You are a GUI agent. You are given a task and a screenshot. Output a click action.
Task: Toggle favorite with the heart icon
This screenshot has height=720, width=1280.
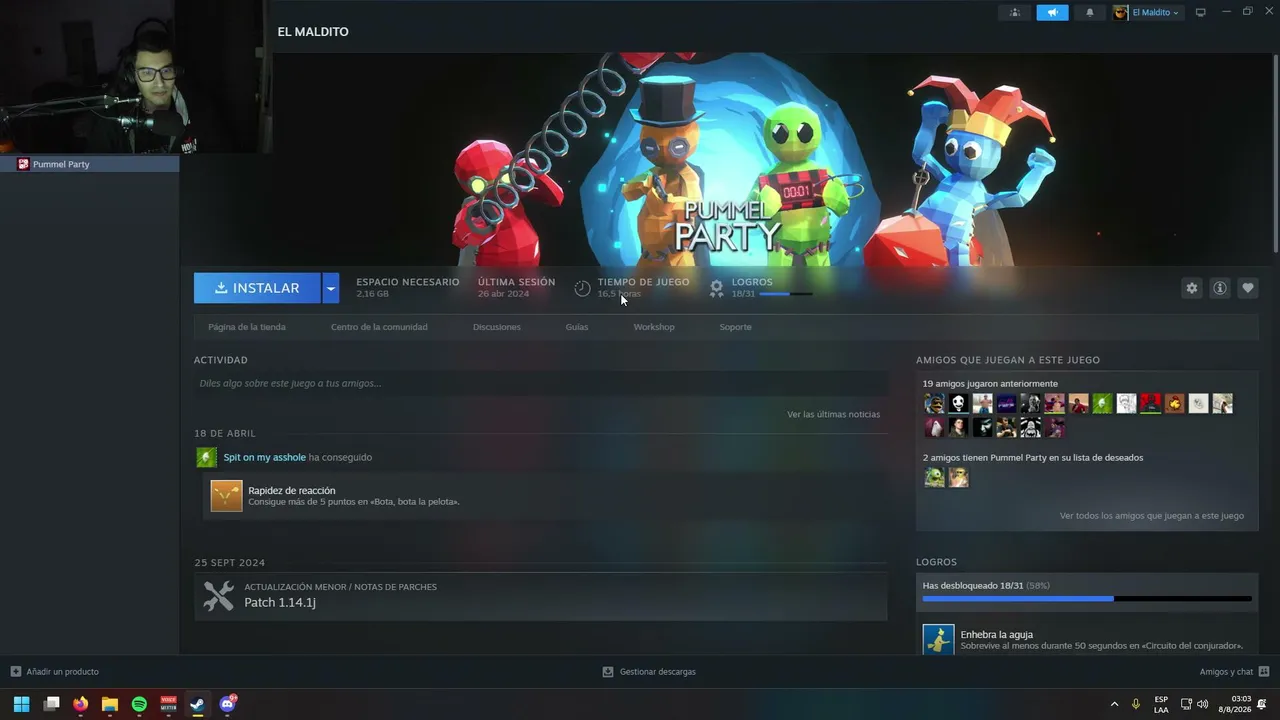1248,288
